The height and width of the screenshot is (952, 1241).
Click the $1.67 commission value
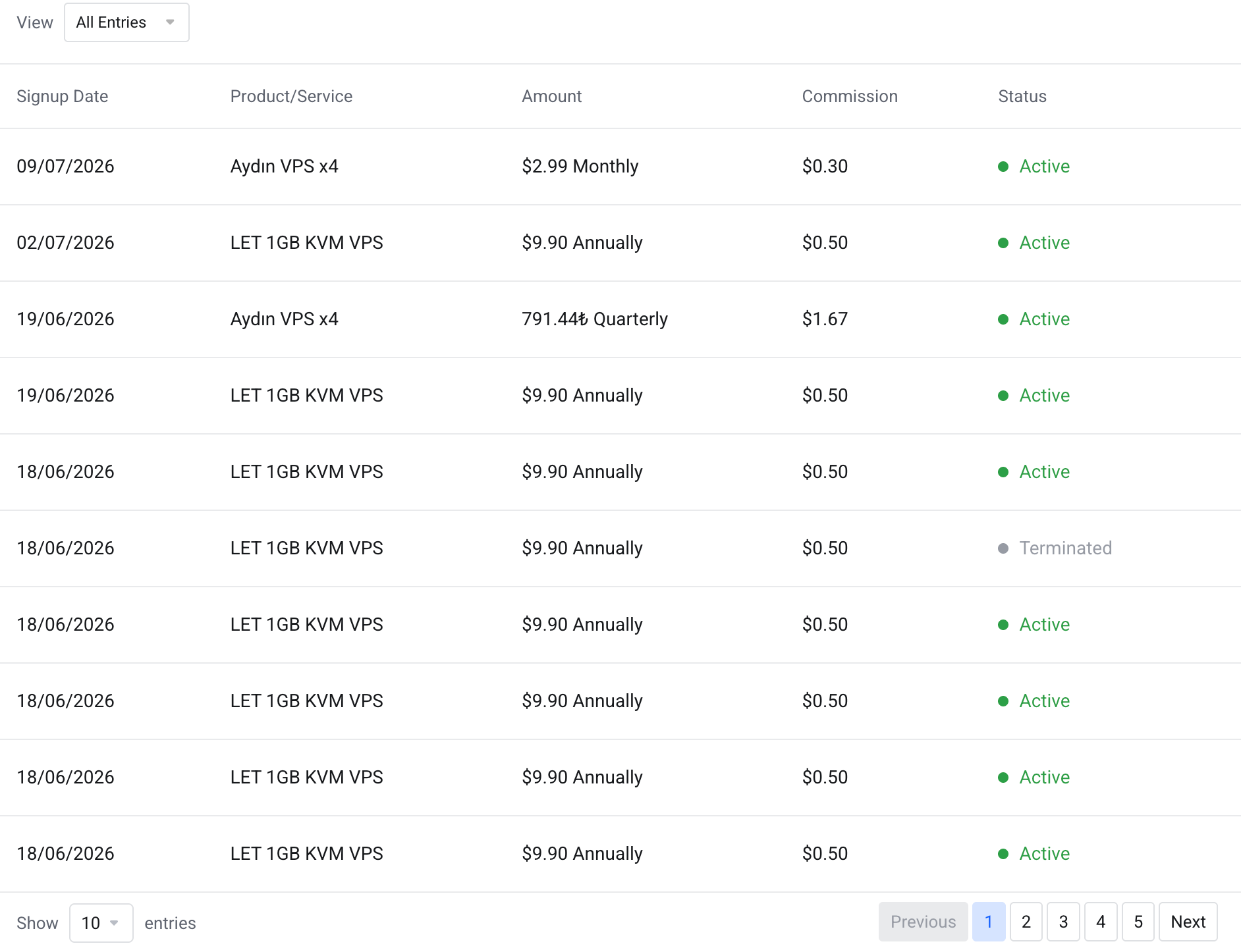pyautogui.click(x=825, y=319)
